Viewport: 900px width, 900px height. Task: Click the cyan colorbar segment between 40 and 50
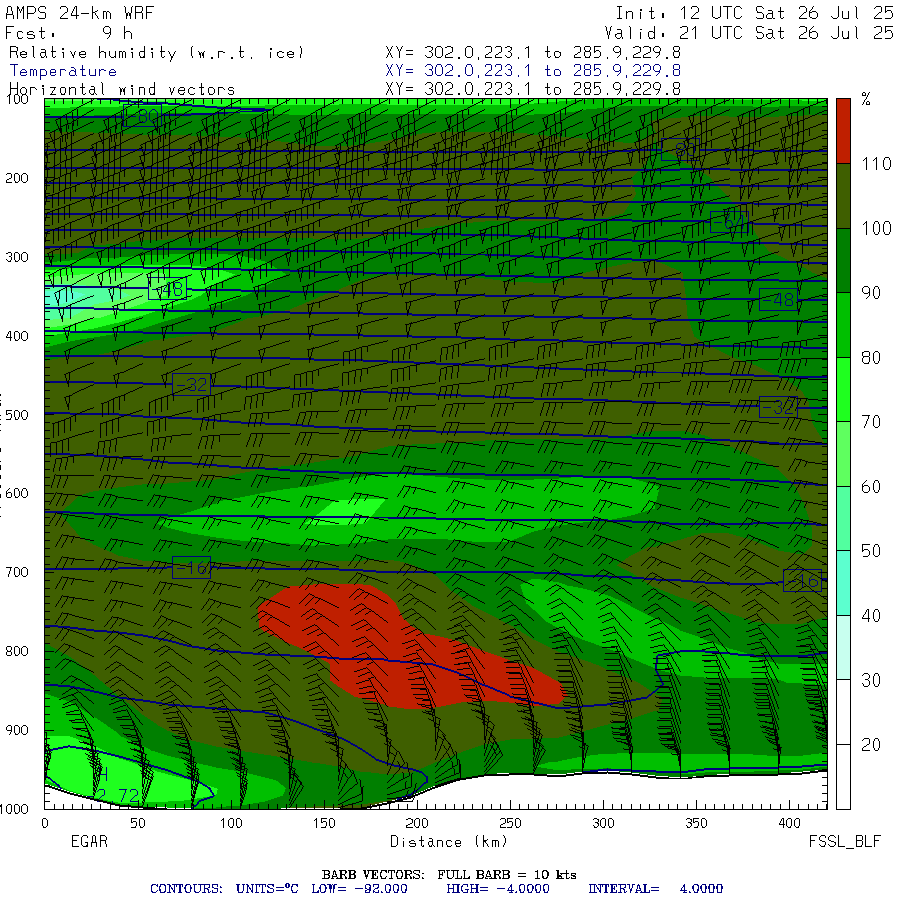pyautogui.click(x=843, y=583)
